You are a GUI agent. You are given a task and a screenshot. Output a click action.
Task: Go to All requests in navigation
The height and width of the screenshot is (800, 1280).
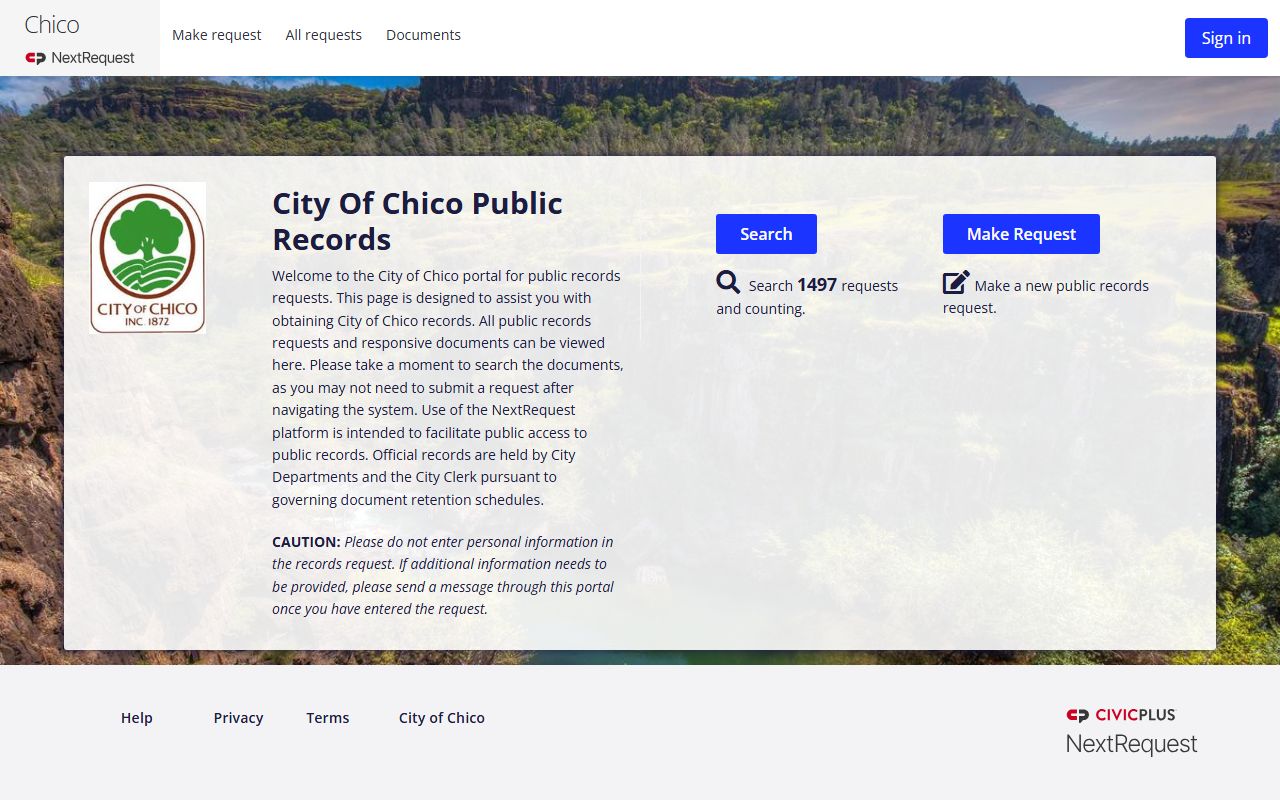click(324, 35)
